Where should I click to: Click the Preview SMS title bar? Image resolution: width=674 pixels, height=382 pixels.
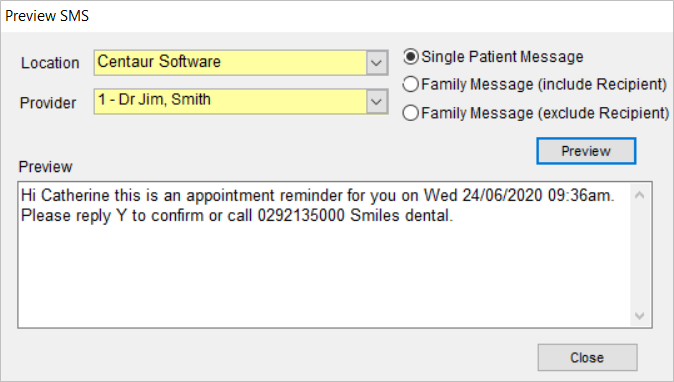pos(337,16)
